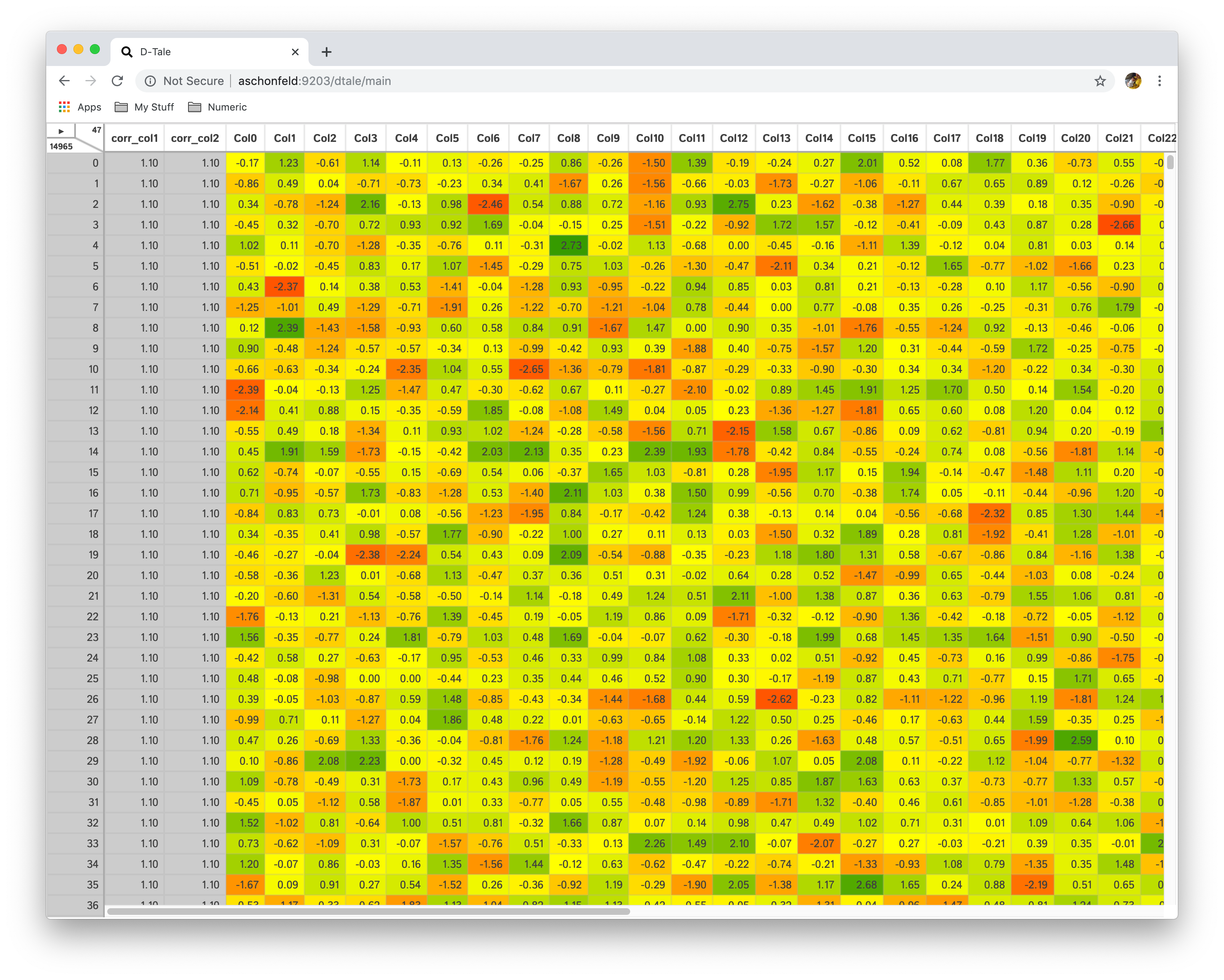Bookmark page with star icon
The height and width of the screenshot is (980, 1224).
(1100, 80)
